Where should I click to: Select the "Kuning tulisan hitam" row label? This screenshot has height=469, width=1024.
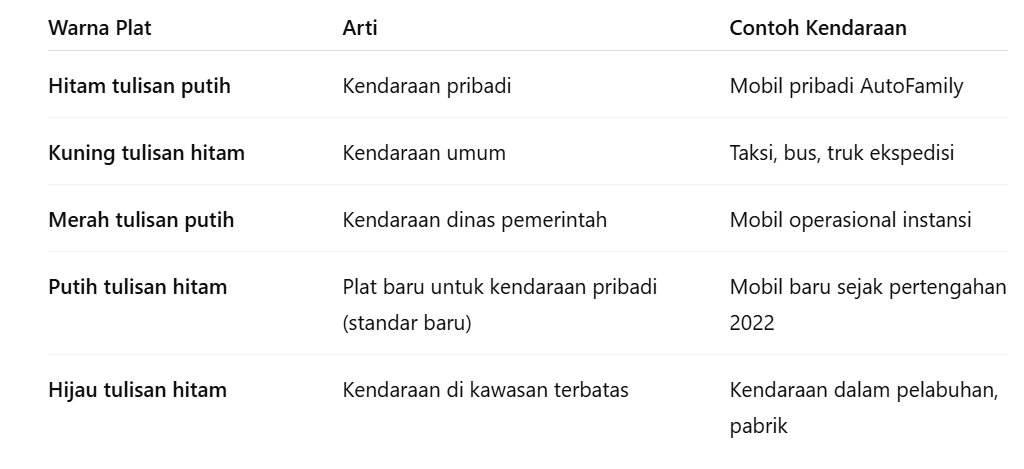pyautogui.click(x=146, y=153)
